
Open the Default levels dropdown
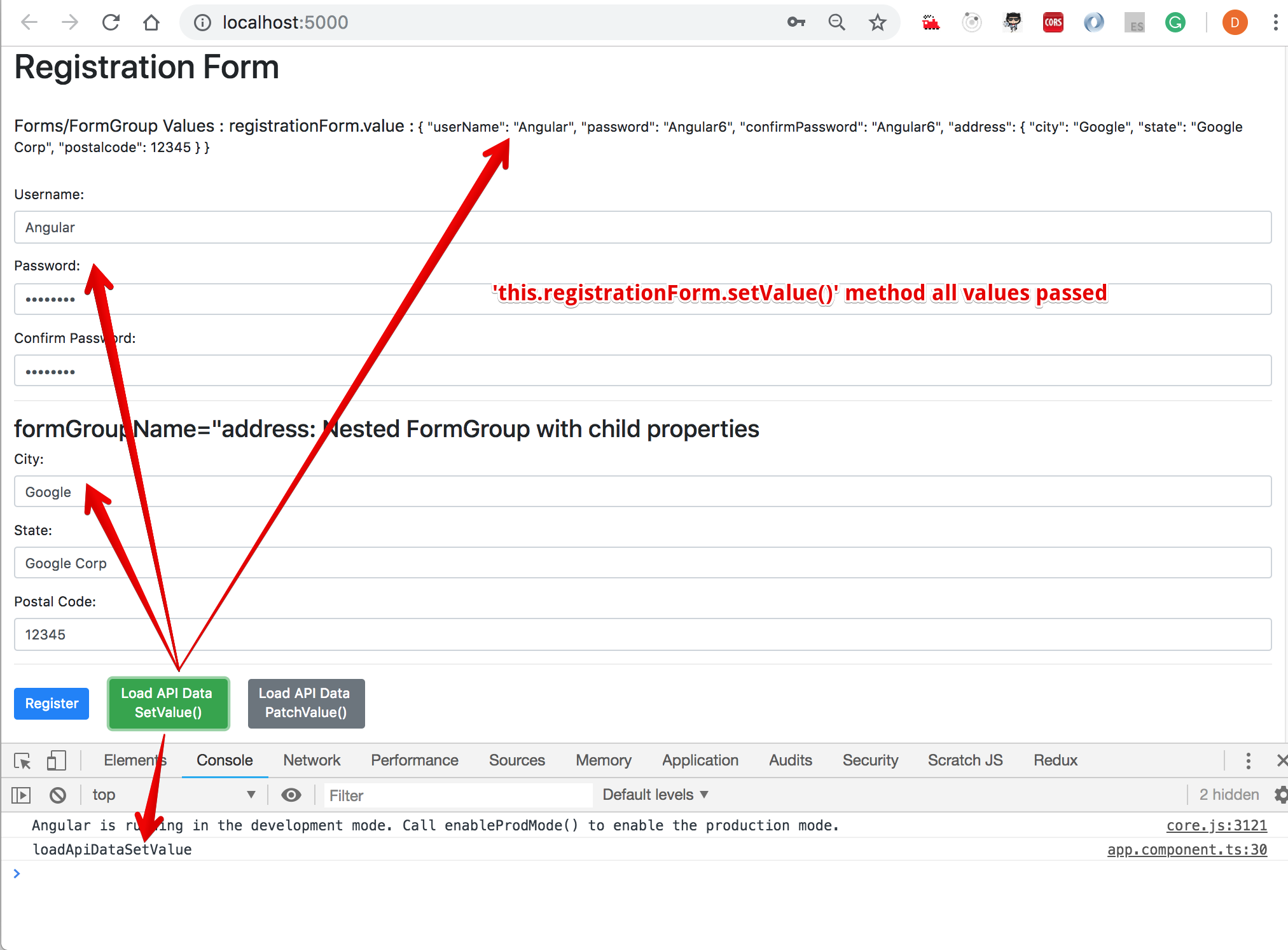(x=654, y=795)
